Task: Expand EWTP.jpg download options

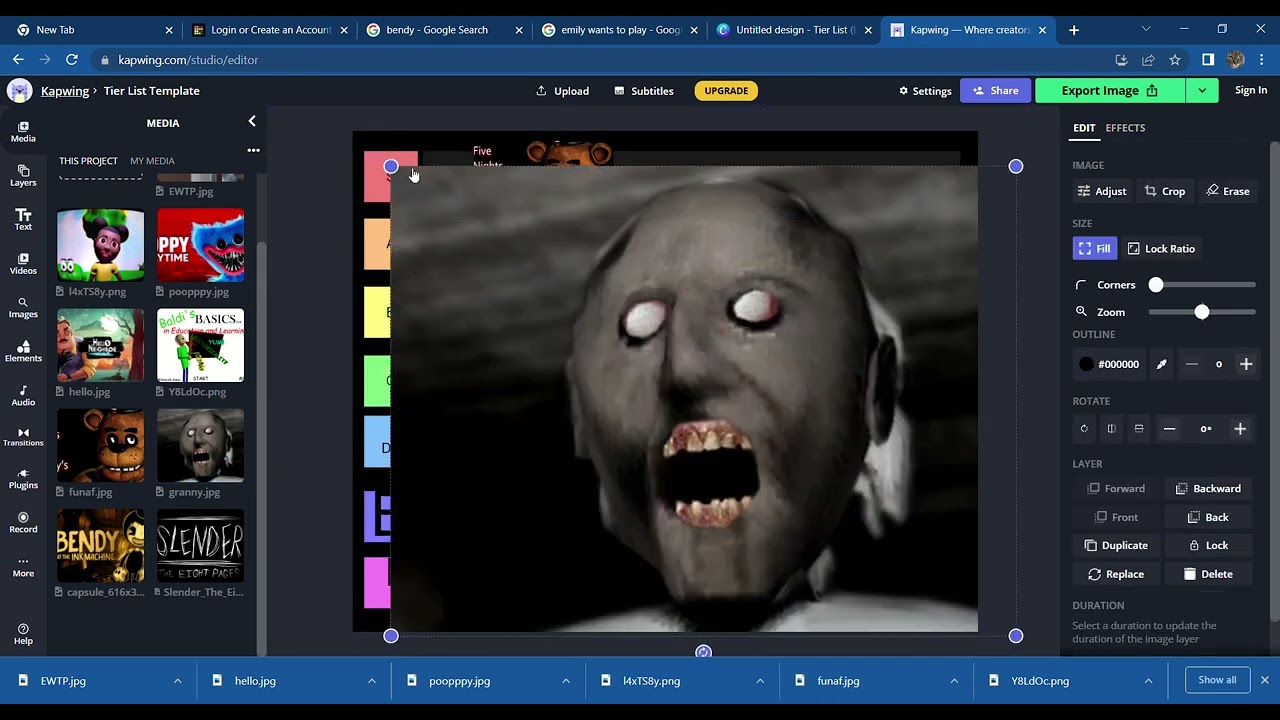Action: 177,681
